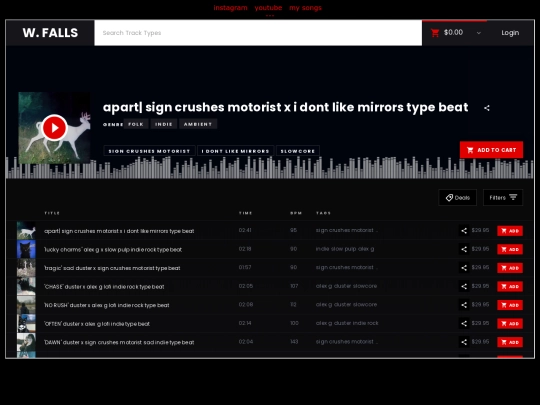The image size is (540, 405).
Task: Add 'tragic' track to cart
Action: (x=510, y=268)
